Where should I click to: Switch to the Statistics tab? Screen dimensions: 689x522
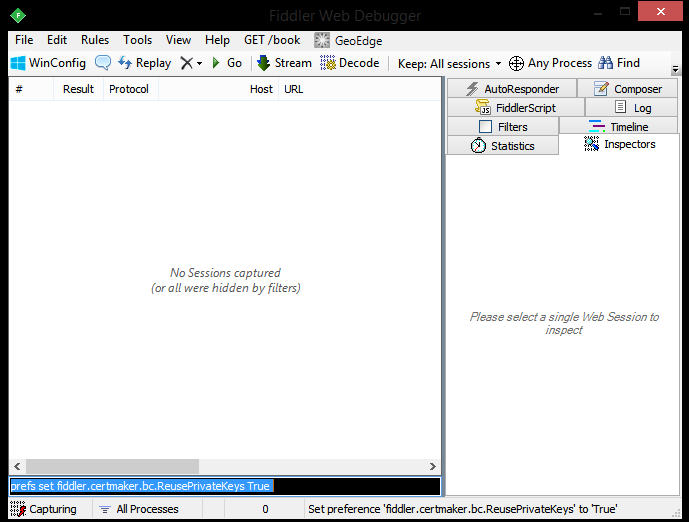click(503, 145)
